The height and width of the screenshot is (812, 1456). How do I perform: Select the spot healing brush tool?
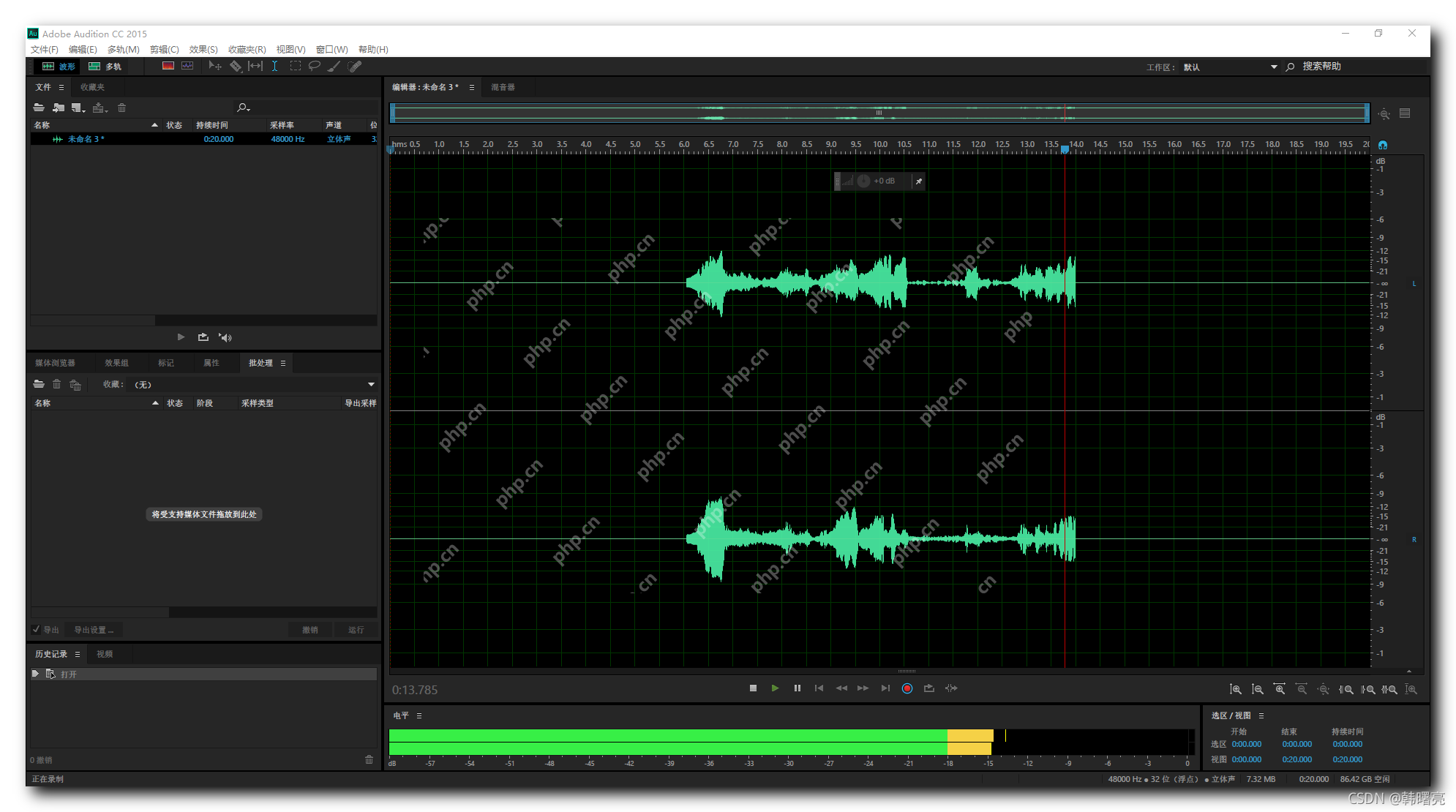(x=354, y=66)
